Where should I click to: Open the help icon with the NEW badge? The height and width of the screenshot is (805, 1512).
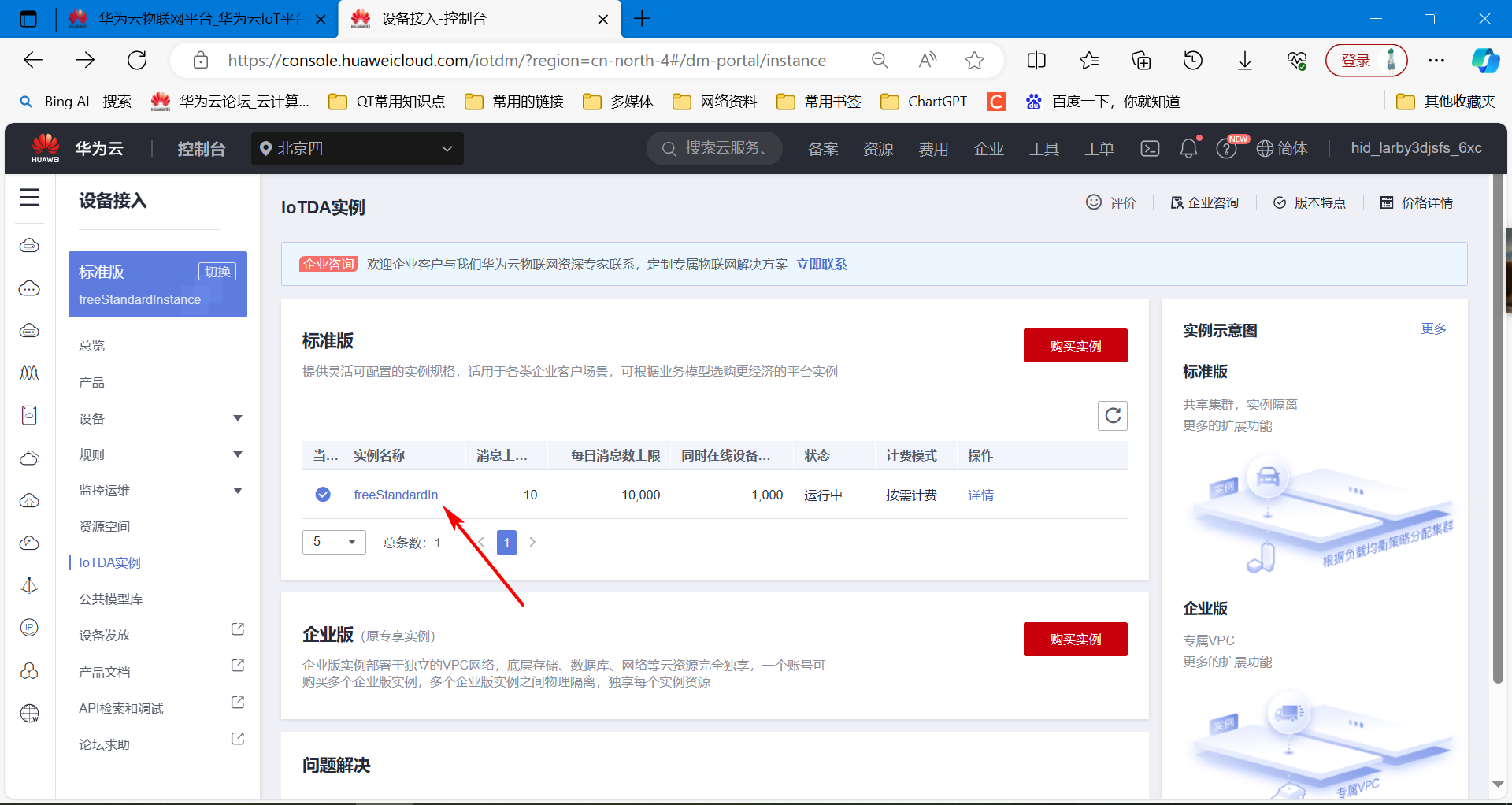pyautogui.click(x=1226, y=148)
